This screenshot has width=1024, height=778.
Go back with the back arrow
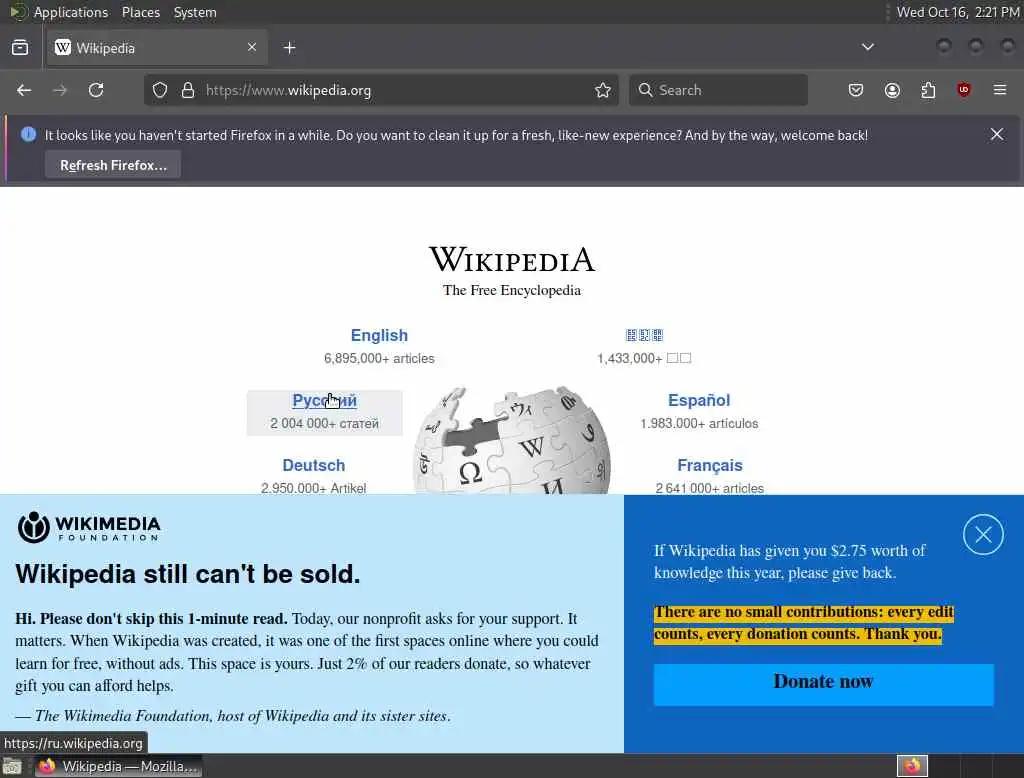click(x=24, y=90)
